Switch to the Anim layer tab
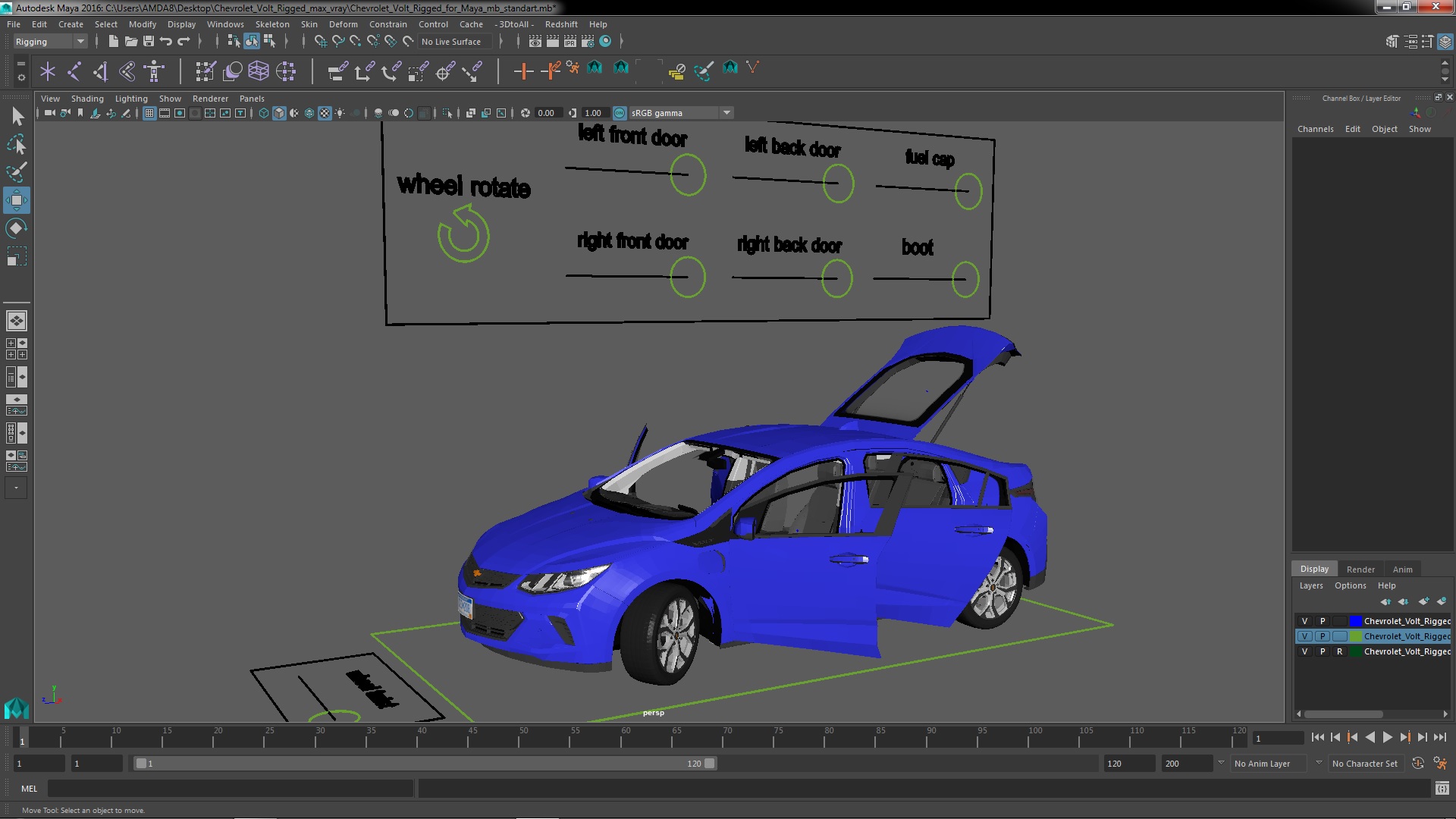Image resolution: width=1456 pixels, height=819 pixels. pos(1402,570)
